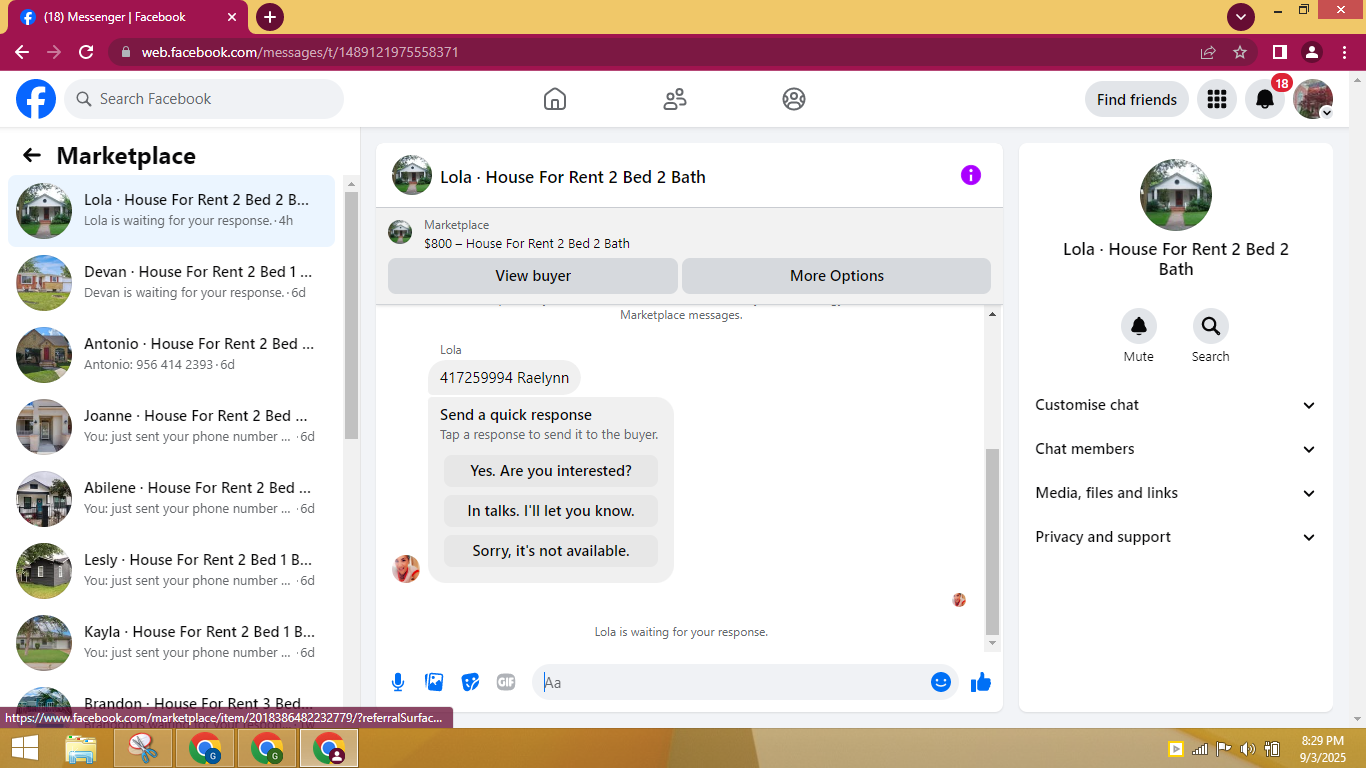Open the Home feed icon
Viewport: 1366px width, 768px height.
coord(555,99)
